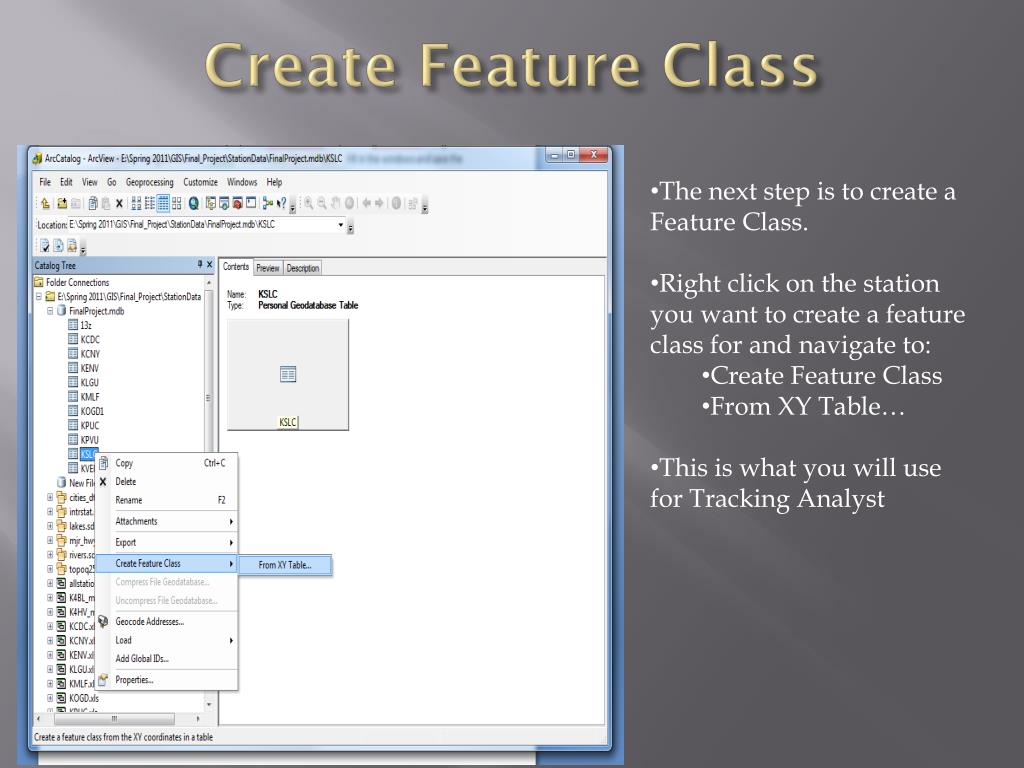Switch to Large Icons view
1024x768 pixels.
coord(136,204)
